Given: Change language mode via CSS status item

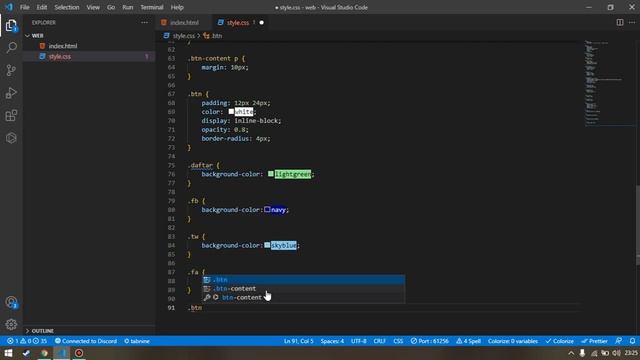Looking at the screenshot, I should coord(398,341).
